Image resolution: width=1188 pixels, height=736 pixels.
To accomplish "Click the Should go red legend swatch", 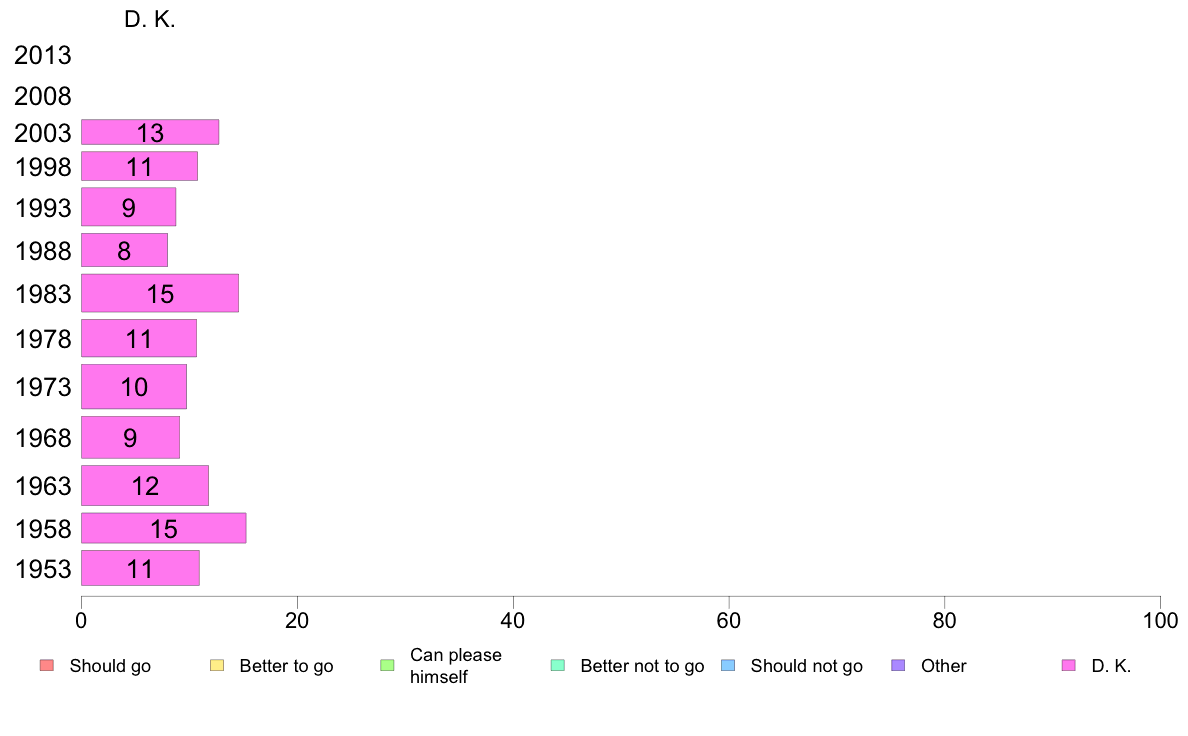I will [x=47, y=666].
